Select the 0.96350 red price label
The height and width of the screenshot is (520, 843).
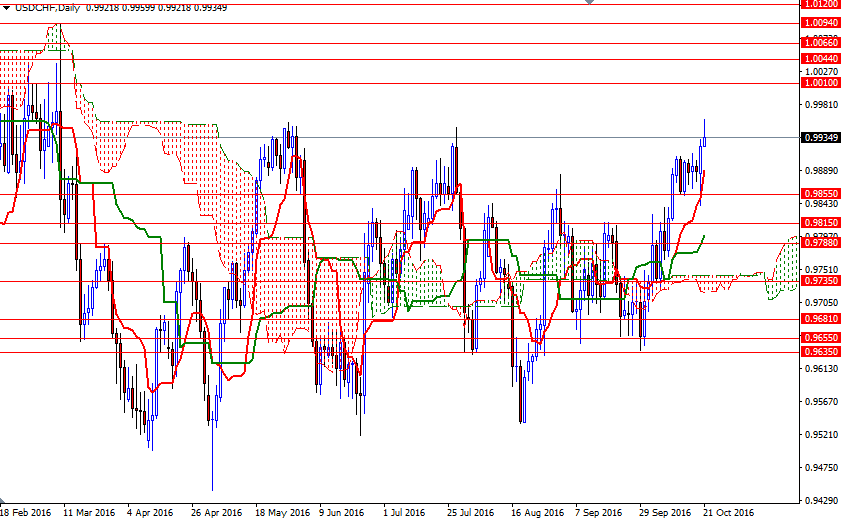coord(820,352)
